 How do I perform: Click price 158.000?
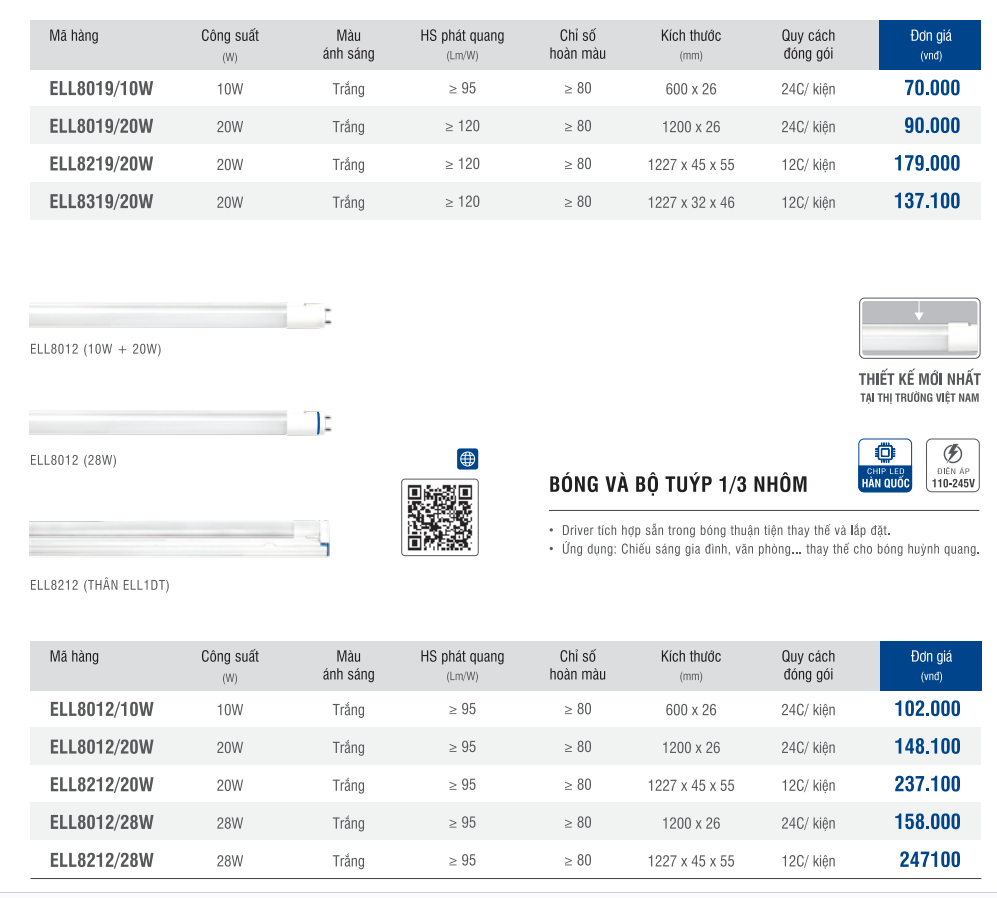point(927,822)
